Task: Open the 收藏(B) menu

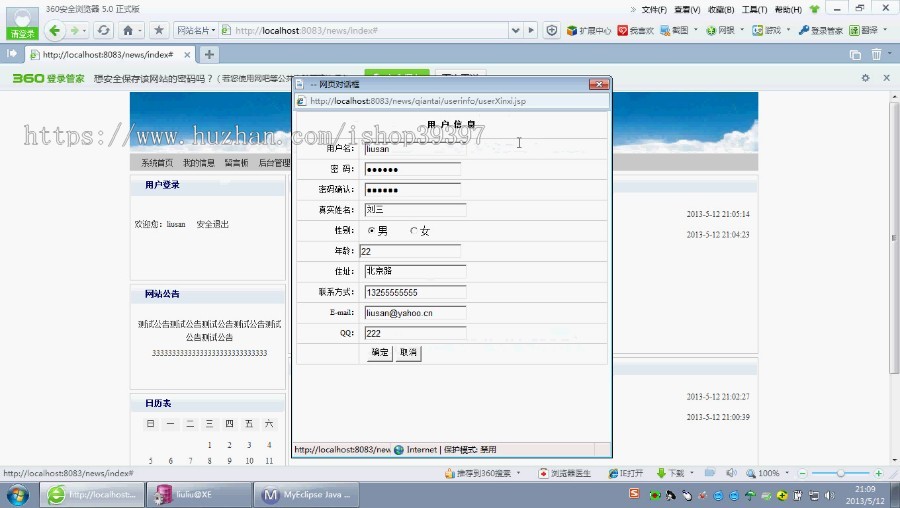Action: click(x=721, y=10)
